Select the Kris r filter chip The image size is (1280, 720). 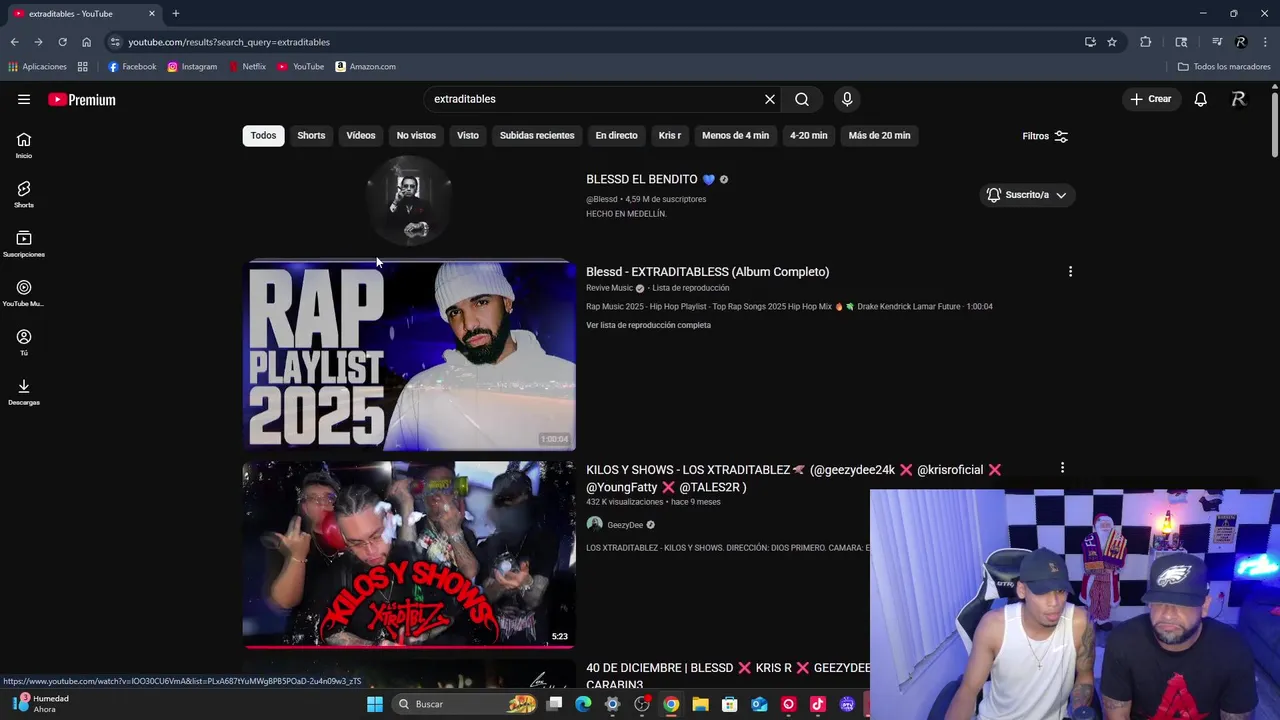coord(670,136)
